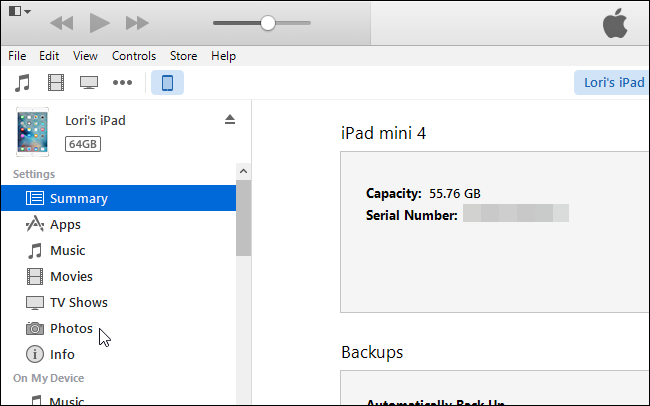Image resolution: width=650 pixels, height=406 pixels.
Task: Open the Store menu
Action: 183,56
